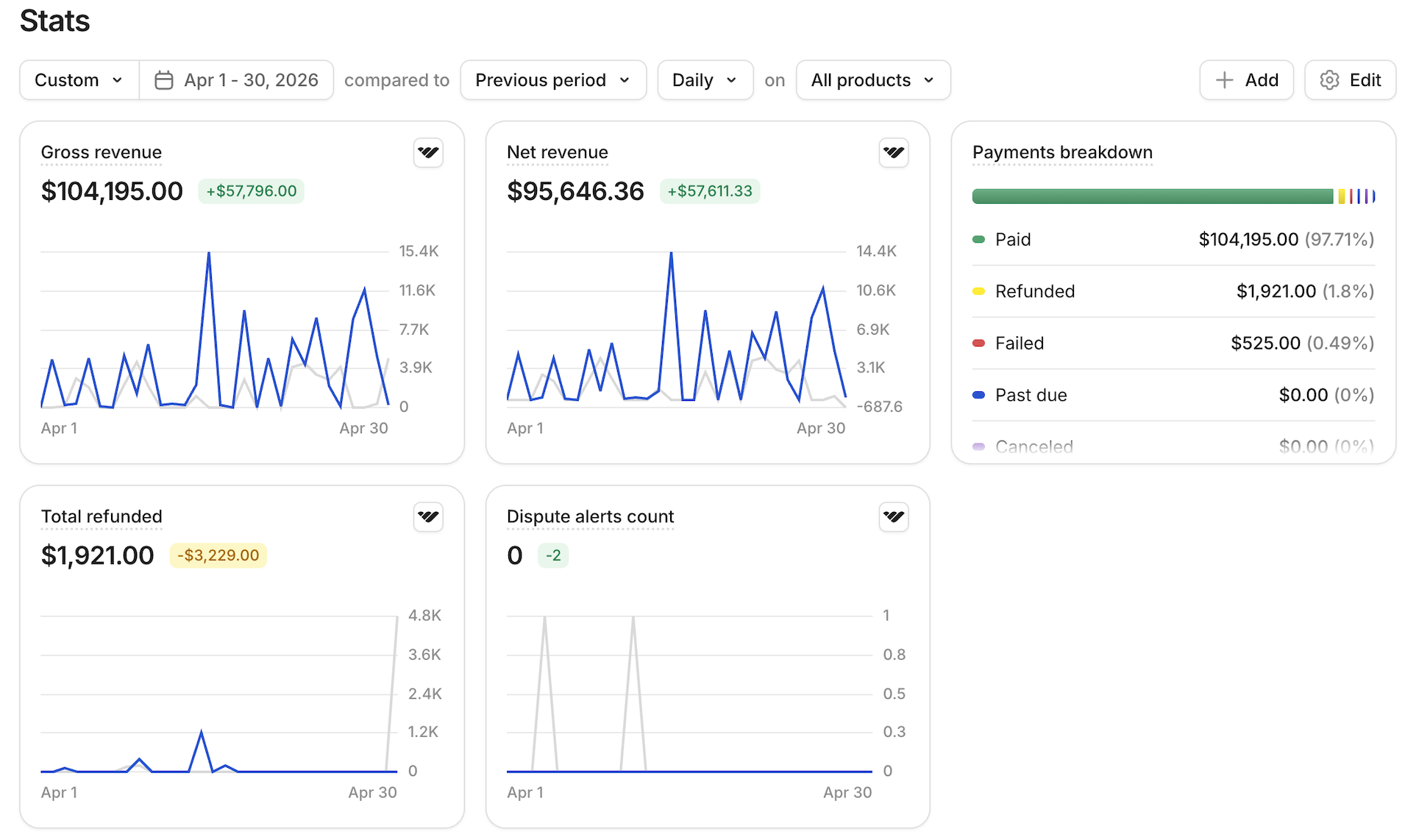The width and height of the screenshot is (1405, 840).
Task: Click the +$57,796.00 gross revenue change badge
Action: pyautogui.click(x=252, y=191)
